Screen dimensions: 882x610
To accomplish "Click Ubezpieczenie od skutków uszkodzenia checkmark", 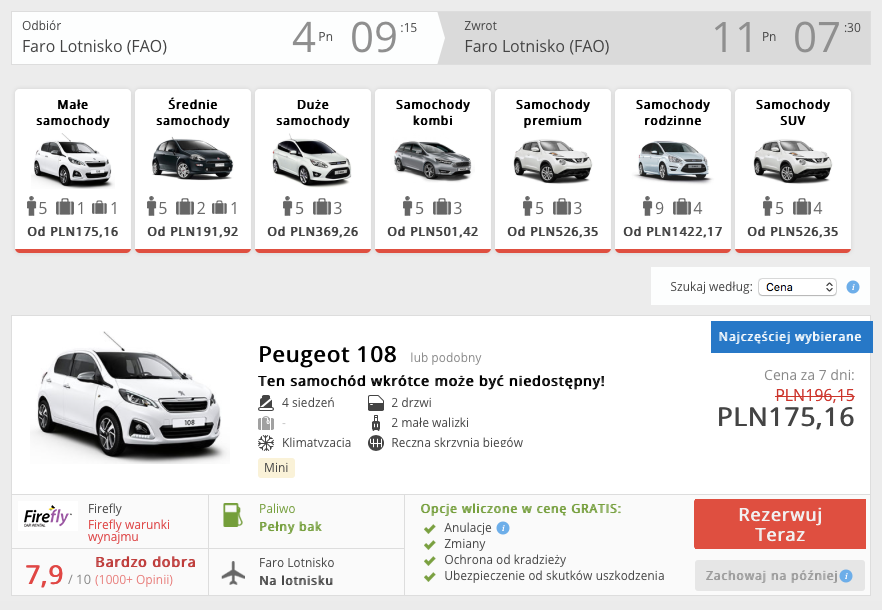I will click(430, 576).
